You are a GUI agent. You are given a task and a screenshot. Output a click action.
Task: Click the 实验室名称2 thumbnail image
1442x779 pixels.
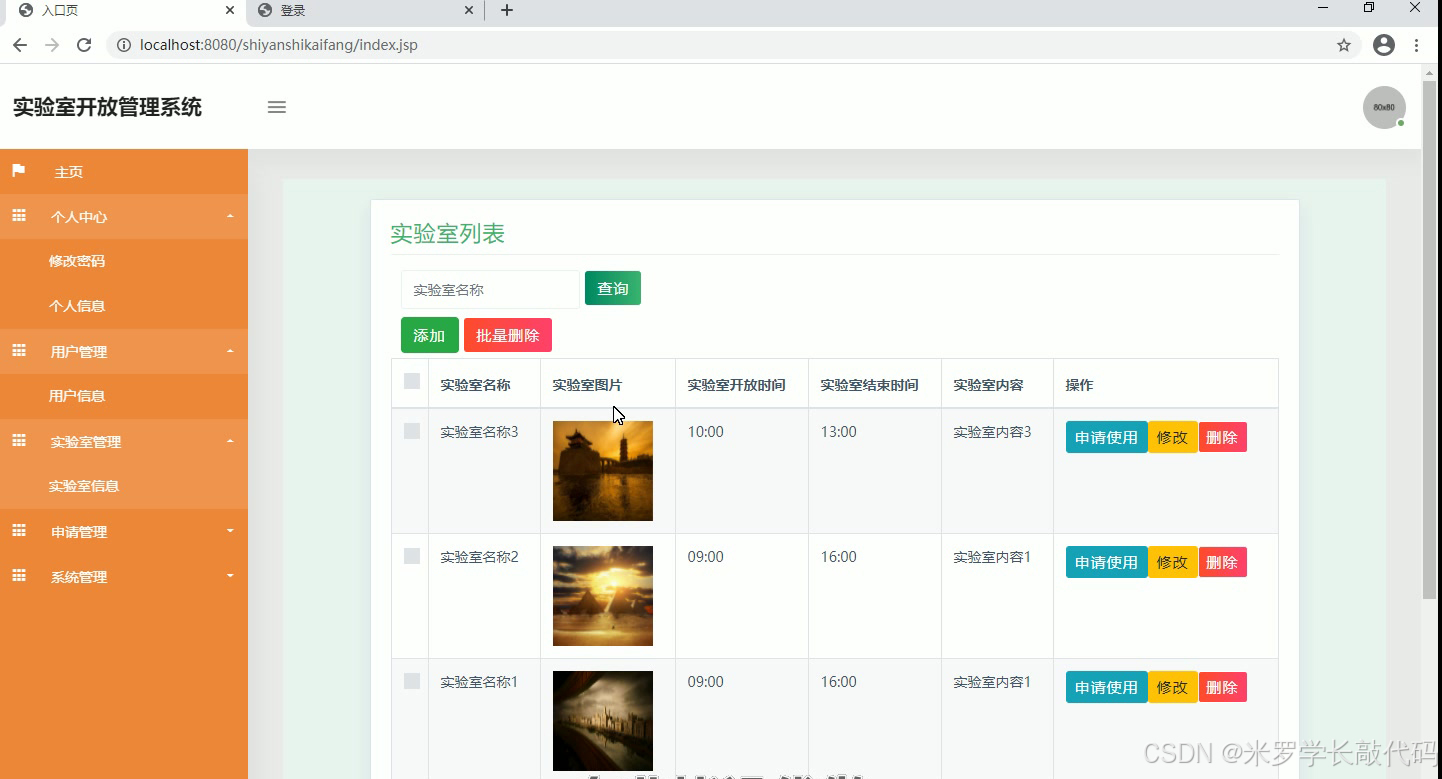pos(602,595)
